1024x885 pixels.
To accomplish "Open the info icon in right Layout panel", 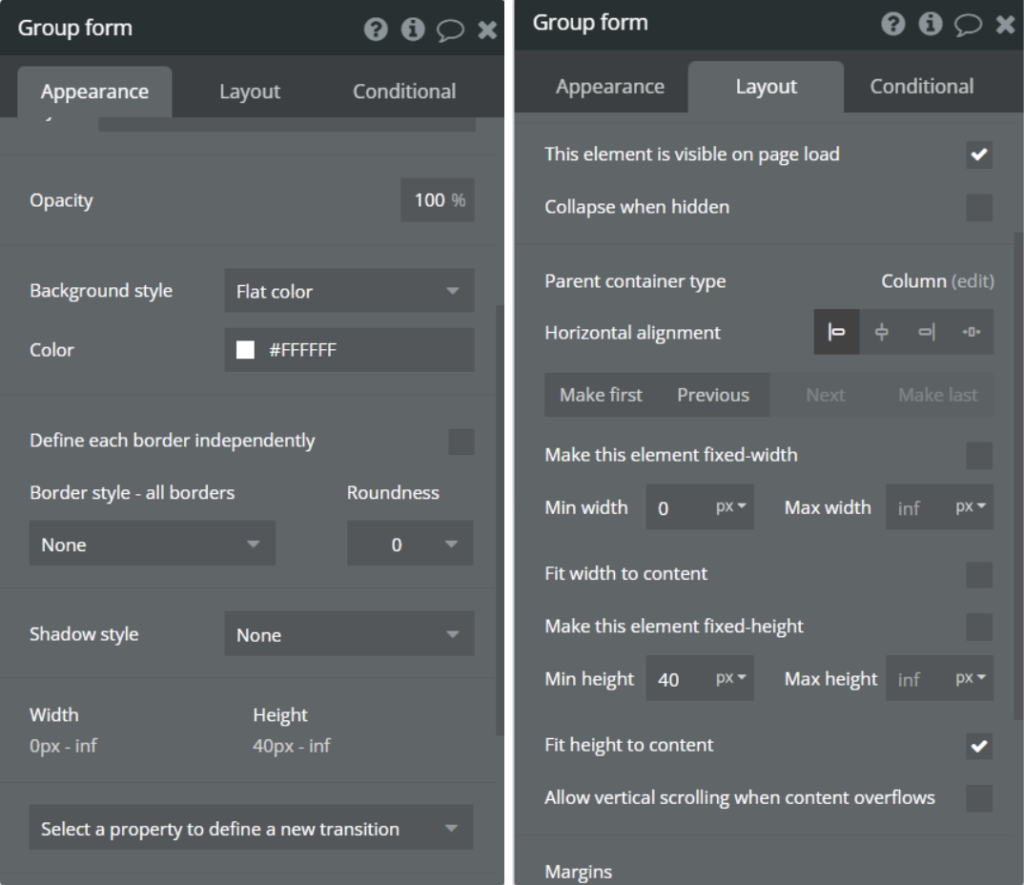I will [x=930, y=24].
